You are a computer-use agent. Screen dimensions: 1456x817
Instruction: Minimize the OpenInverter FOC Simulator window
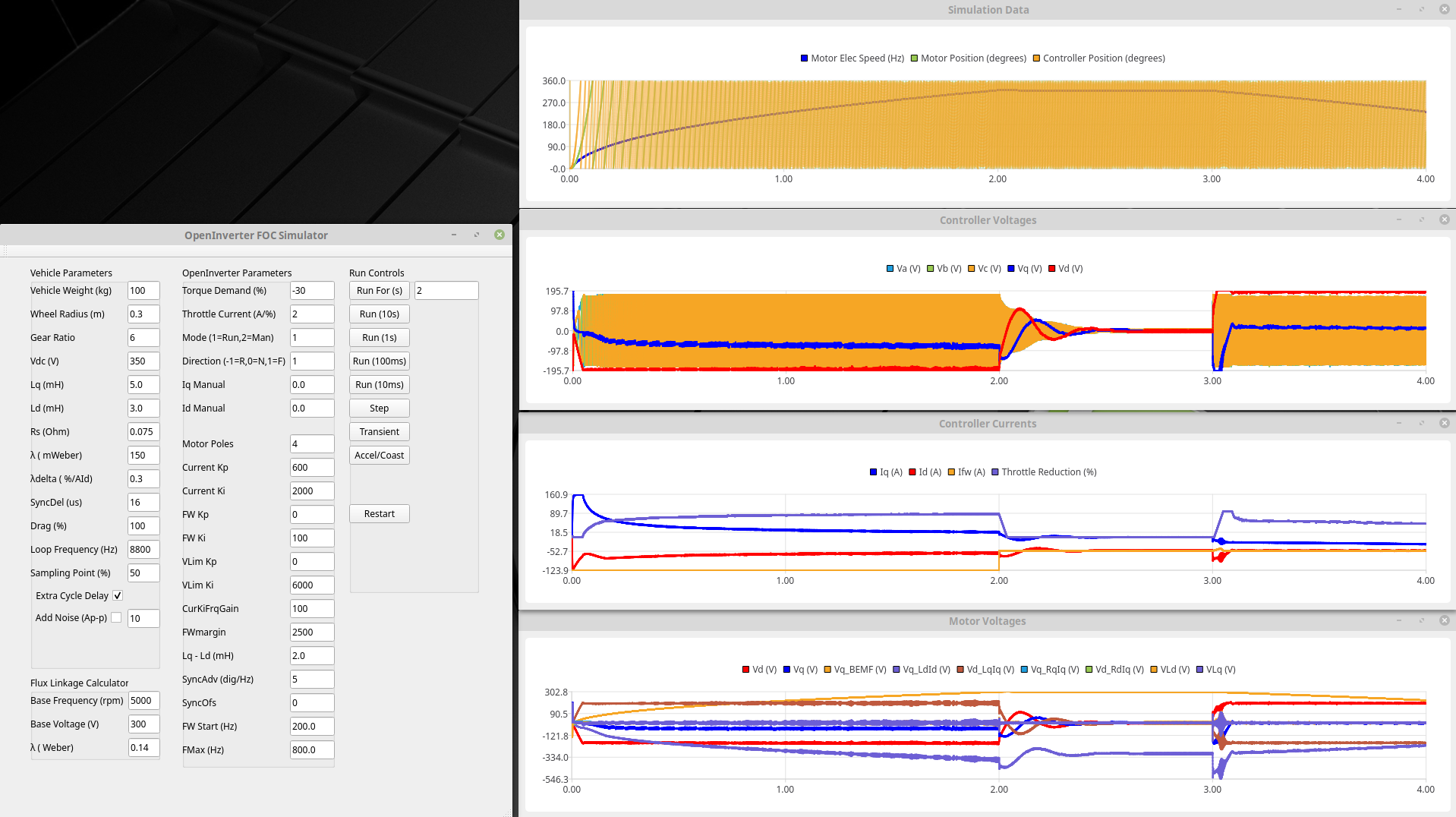454,235
